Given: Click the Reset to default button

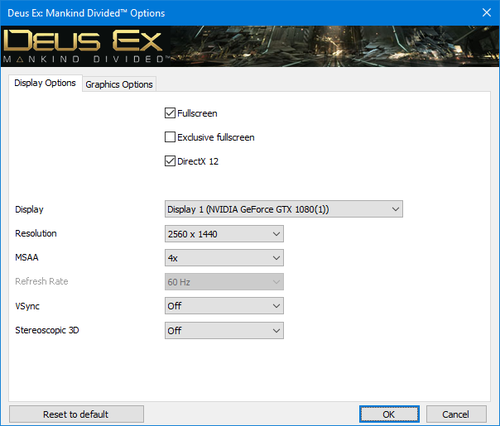Looking at the screenshot, I should point(76,414).
